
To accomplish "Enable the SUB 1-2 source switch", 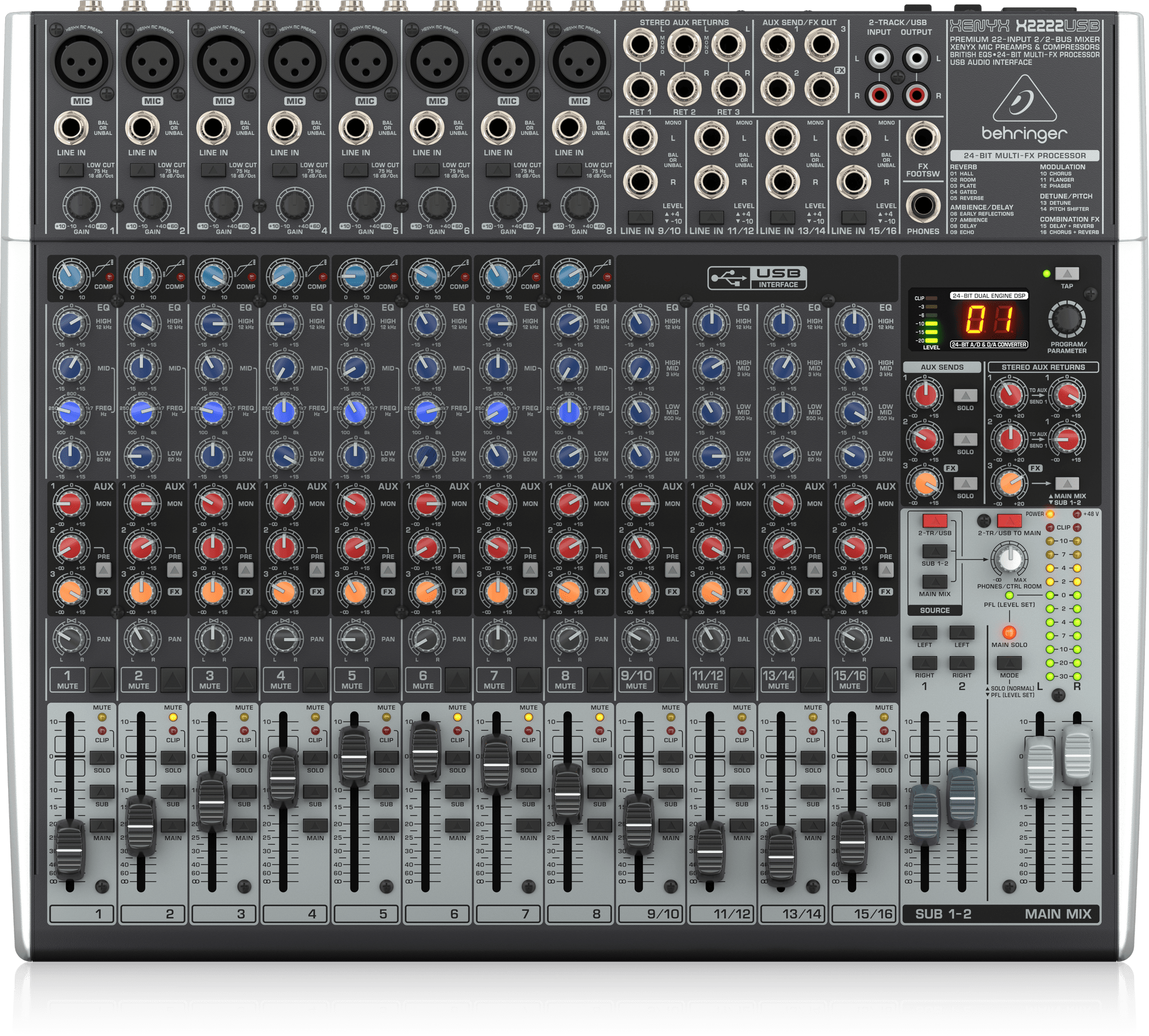I will tap(934, 552).
